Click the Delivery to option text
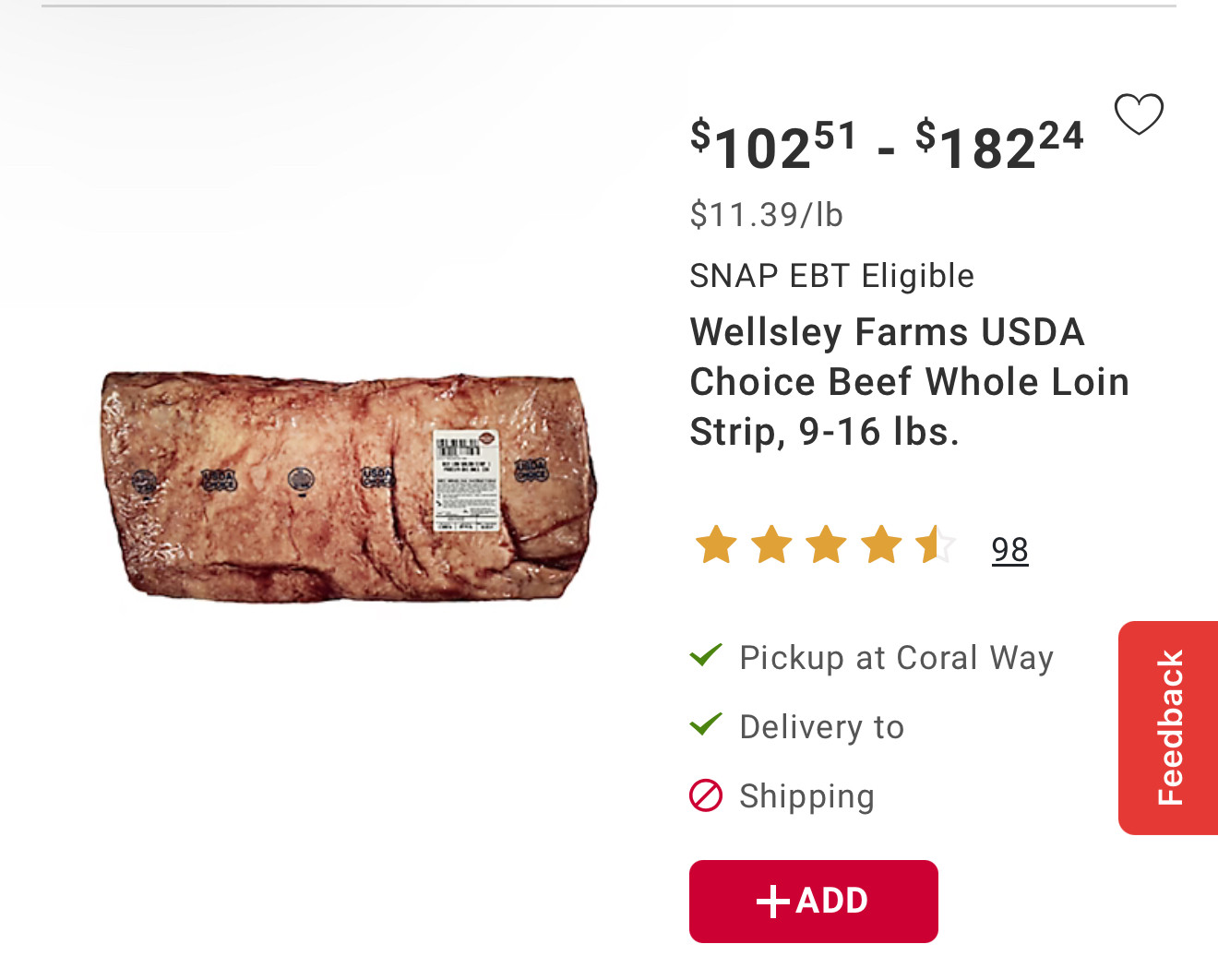 coord(821,727)
